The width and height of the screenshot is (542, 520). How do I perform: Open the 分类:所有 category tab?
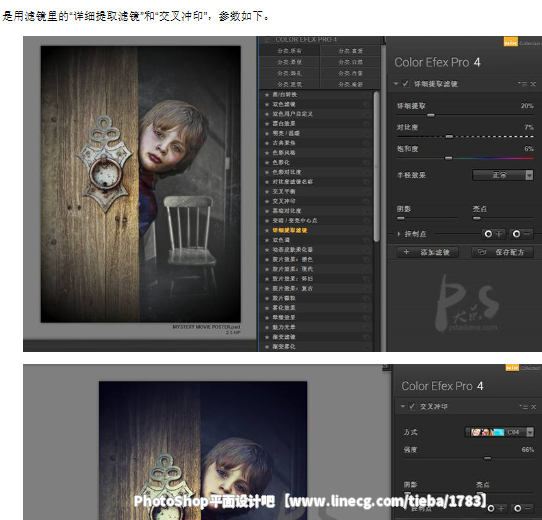pos(289,51)
